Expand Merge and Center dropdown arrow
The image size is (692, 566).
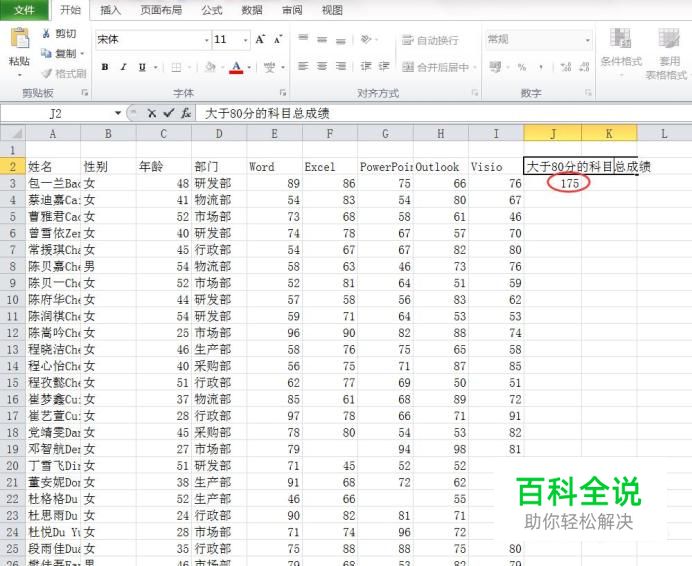click(474, 68)
